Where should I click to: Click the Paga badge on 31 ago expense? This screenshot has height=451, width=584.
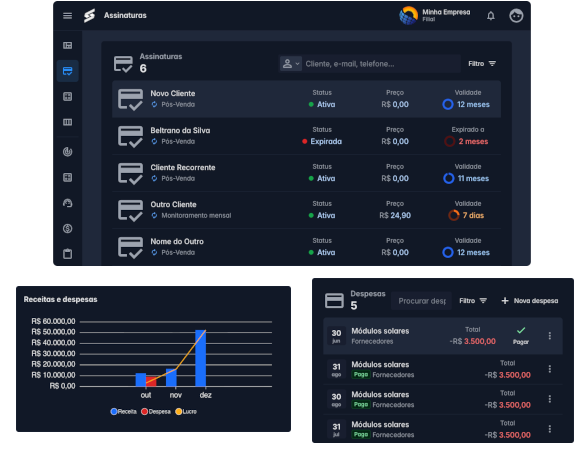(361, 375)
